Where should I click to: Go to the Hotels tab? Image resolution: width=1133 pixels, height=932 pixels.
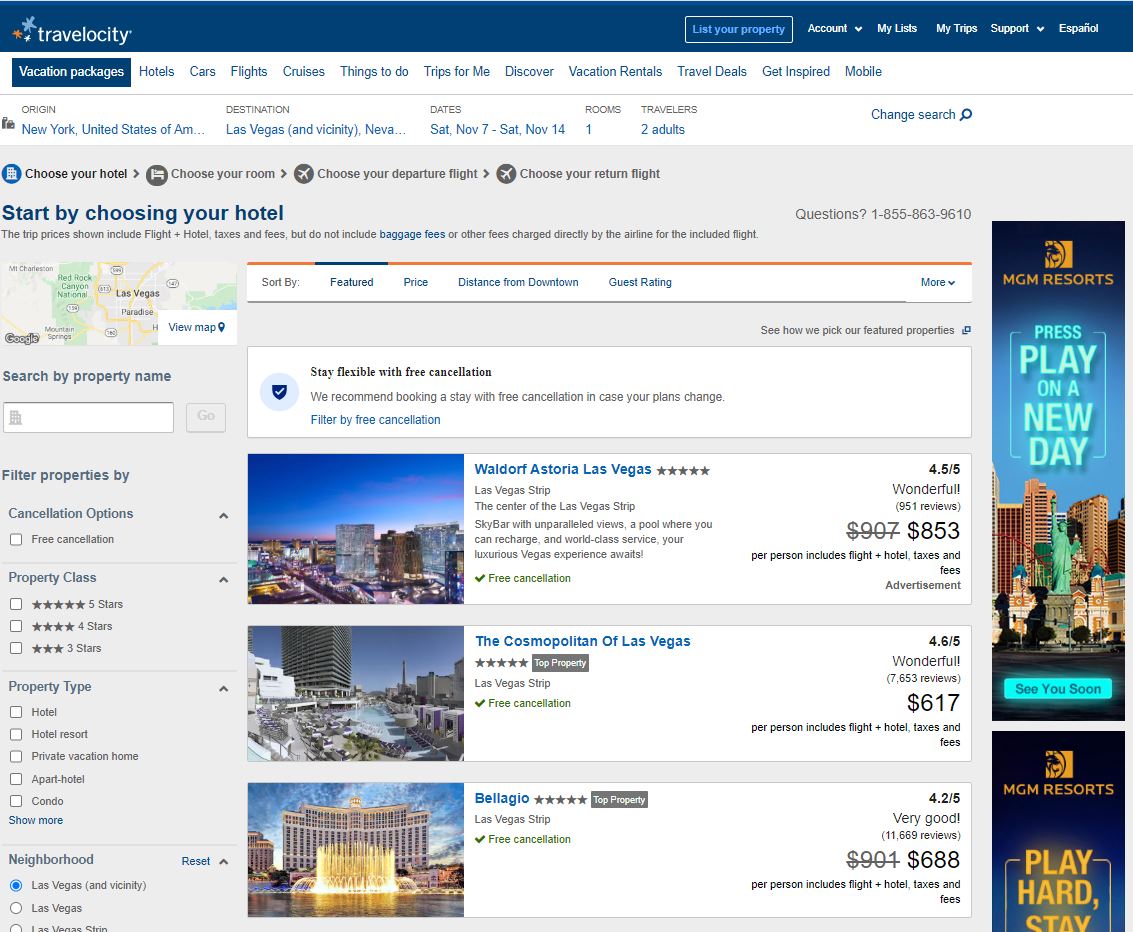click(x=157, y=72)
